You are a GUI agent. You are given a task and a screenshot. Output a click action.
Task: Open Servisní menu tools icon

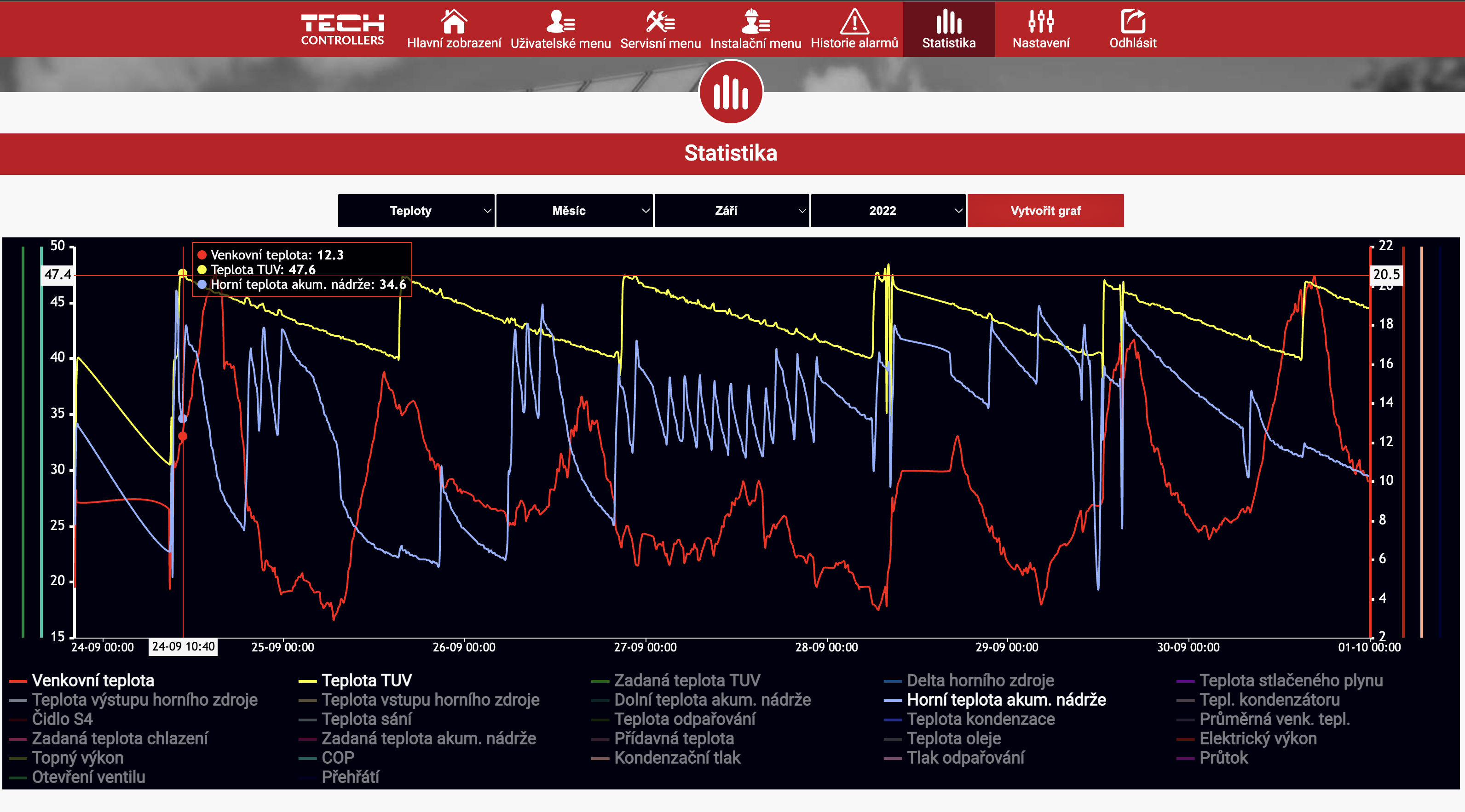[x=660, y=22]
